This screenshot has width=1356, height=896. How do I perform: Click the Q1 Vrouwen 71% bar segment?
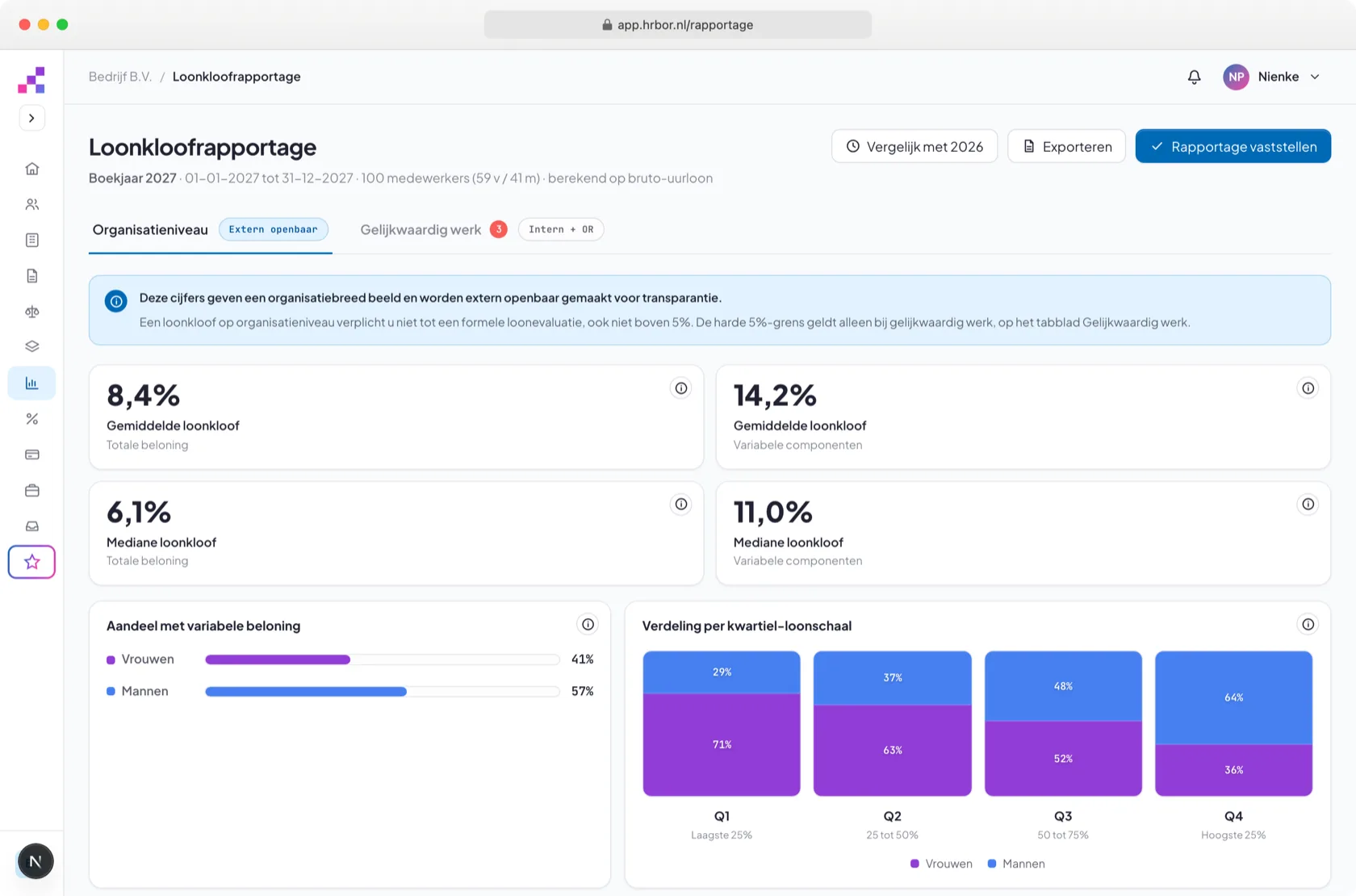pos(722,744)
